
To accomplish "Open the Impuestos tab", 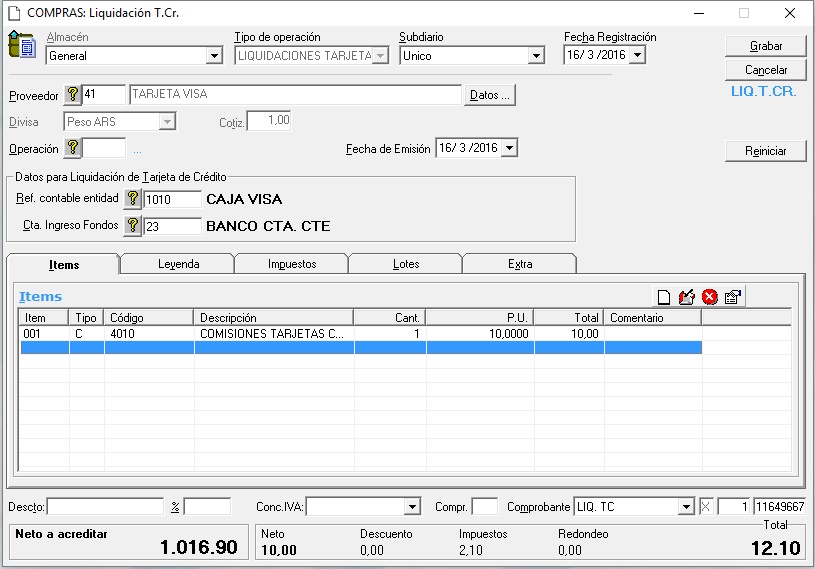I will 292,264.
